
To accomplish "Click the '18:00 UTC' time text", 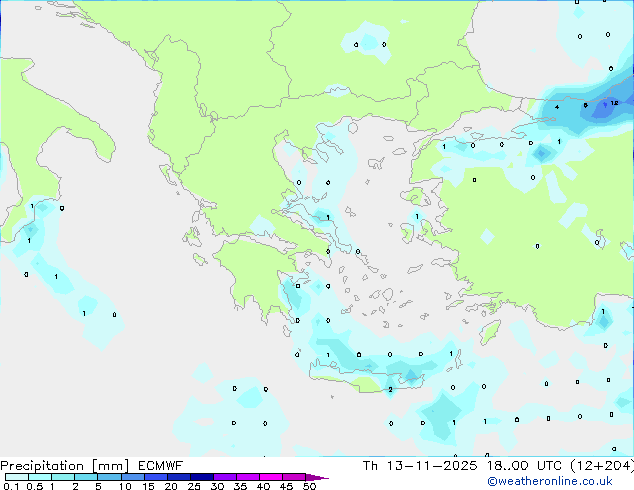I will coord(524,466).
